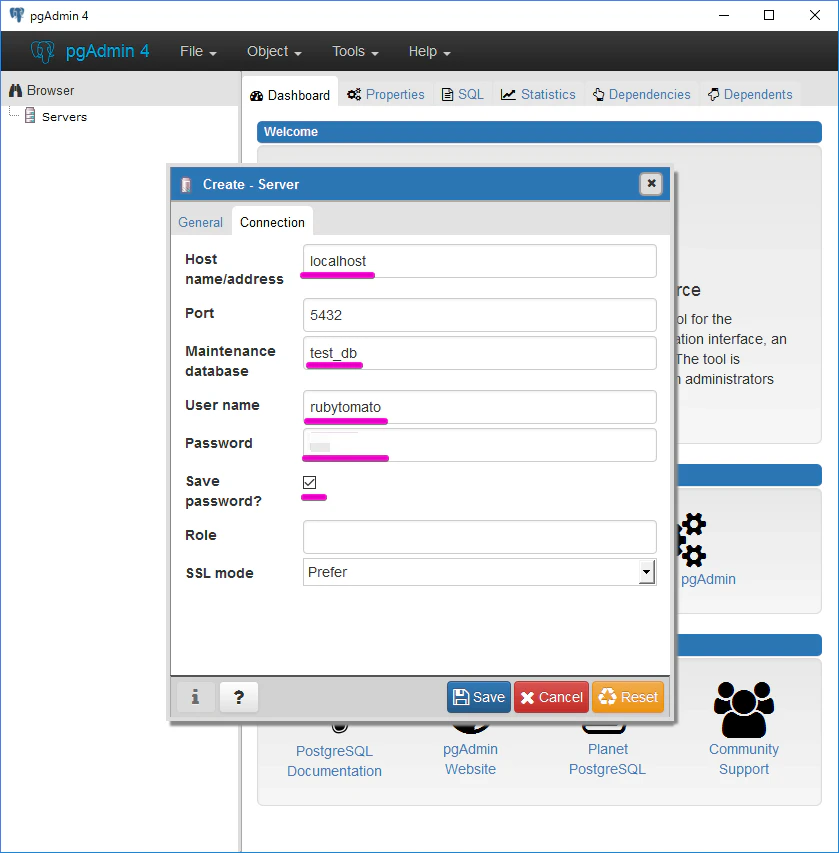Click the Browser binoculars icon
This screenshot has height=853, width=839.
pyautogui.click(x=15, y=90)
